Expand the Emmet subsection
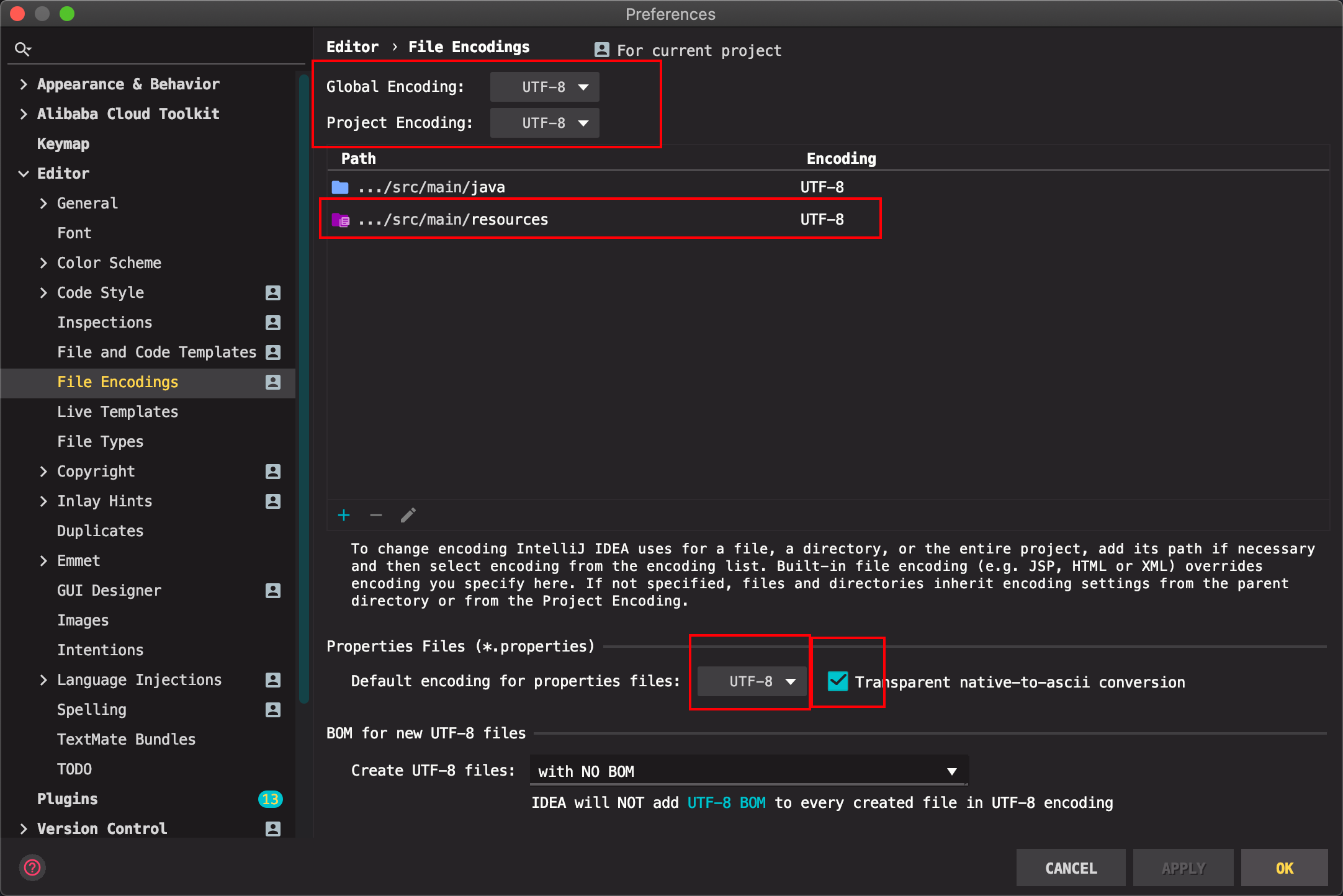The width and height of the screenshot is (1343, 896). [x=43, y=561]
